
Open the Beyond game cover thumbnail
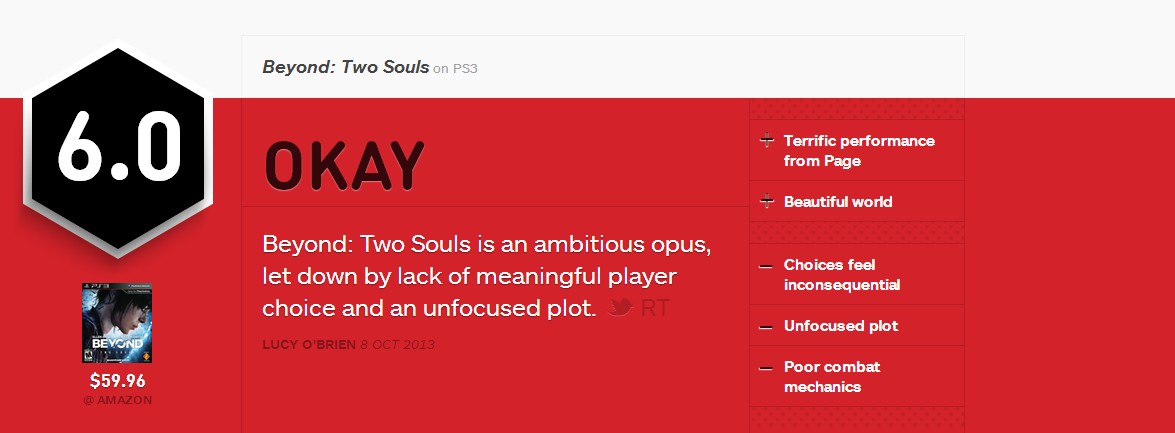(x=117, y=323)
